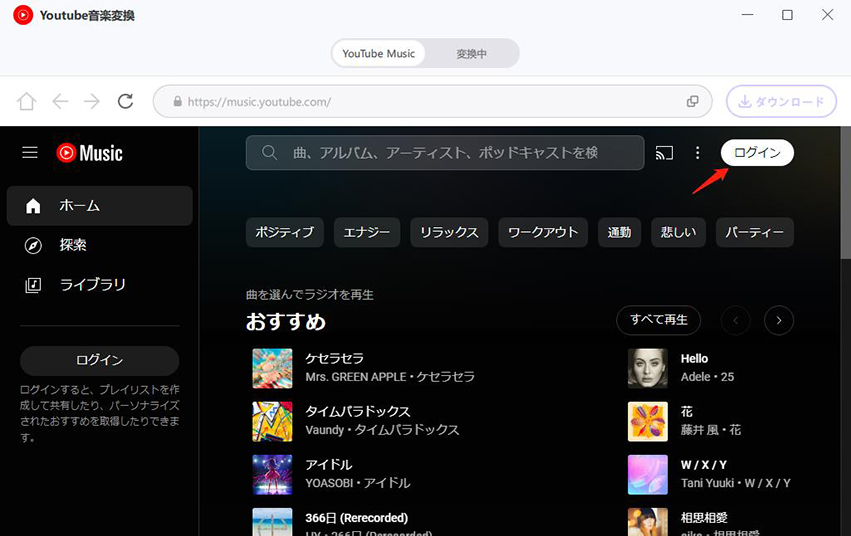Click the Mrs. GREEN APPLE artist text
Viewport: 851px width, 536px height.
point(355,377)
